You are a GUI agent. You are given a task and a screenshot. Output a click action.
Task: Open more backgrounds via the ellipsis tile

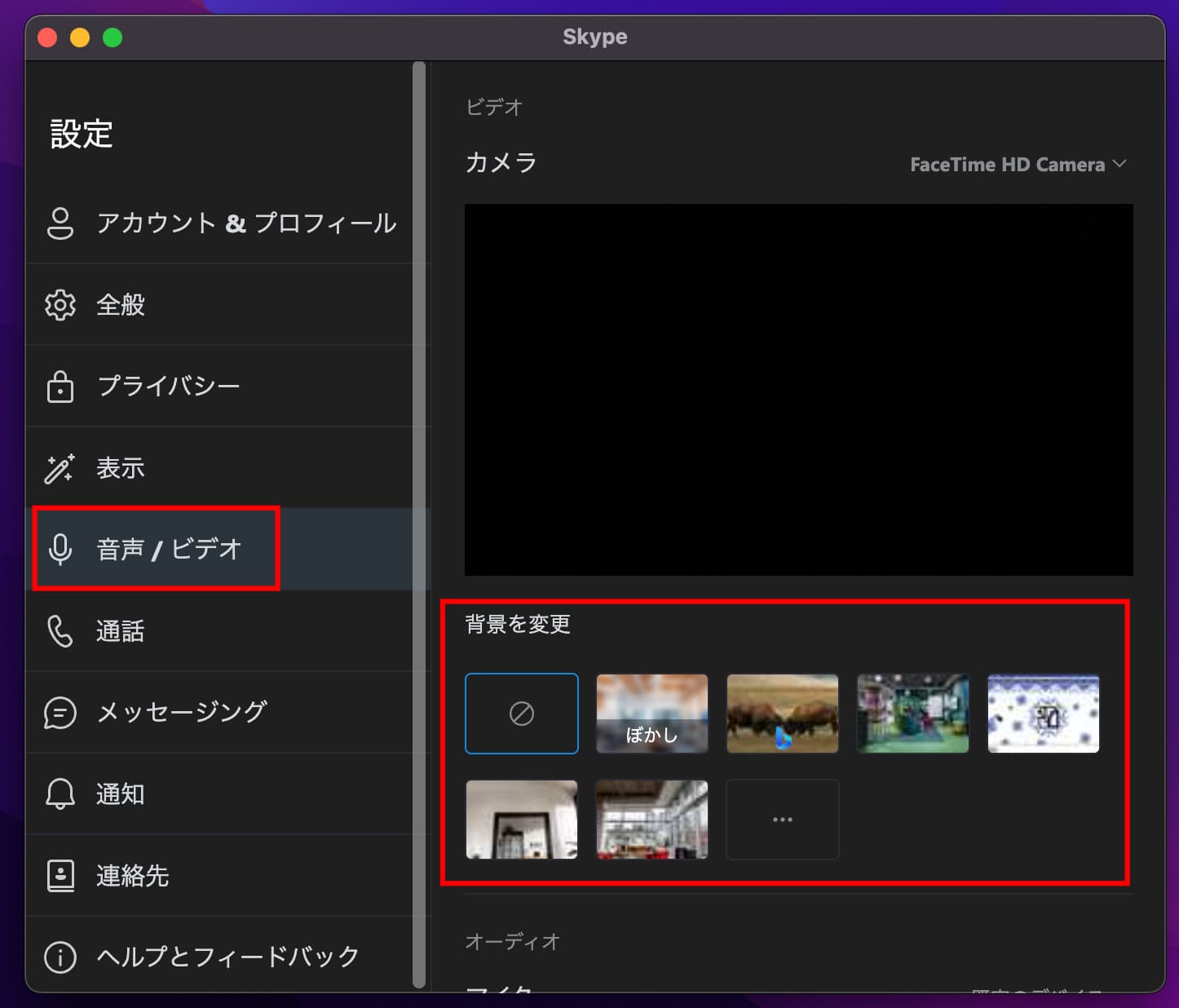click(783, 820)
